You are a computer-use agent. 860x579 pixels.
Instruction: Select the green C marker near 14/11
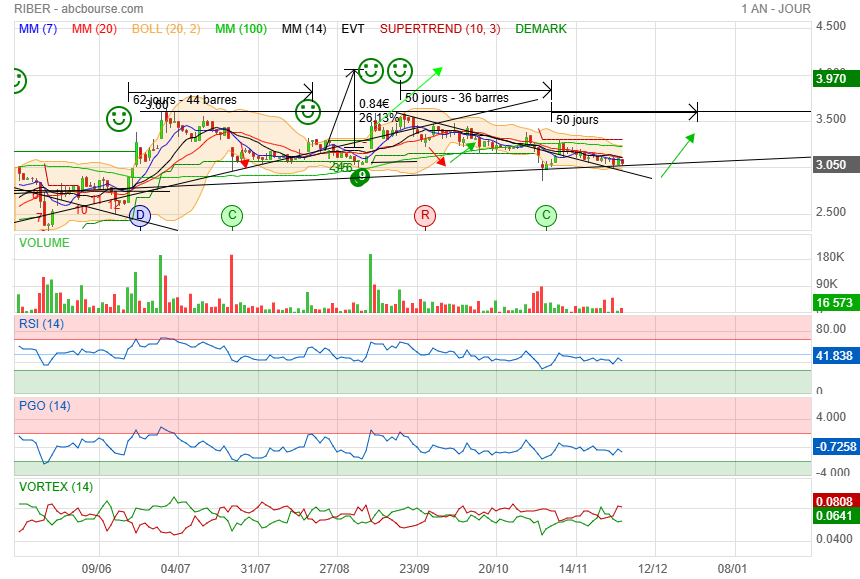[x=546, y=215]
